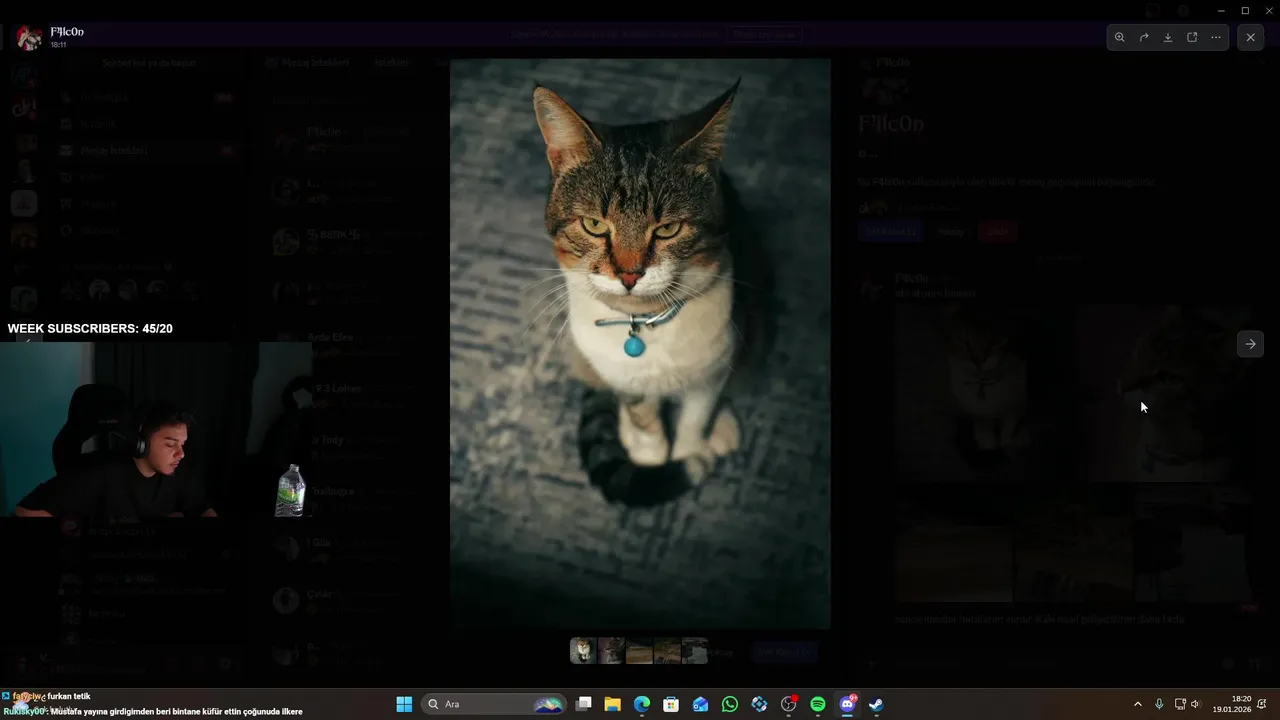
Task: Open Microsoft Store from the taskbar
Action: [x=671, y=704]
